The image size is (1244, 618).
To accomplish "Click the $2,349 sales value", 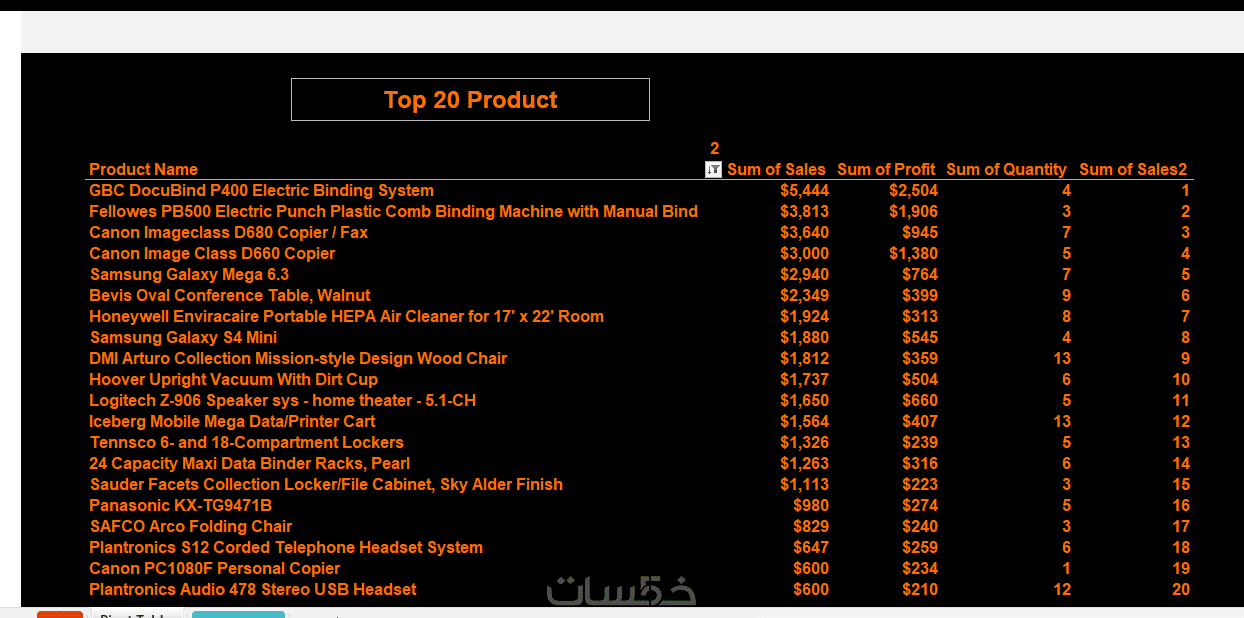I will point(804,296).
